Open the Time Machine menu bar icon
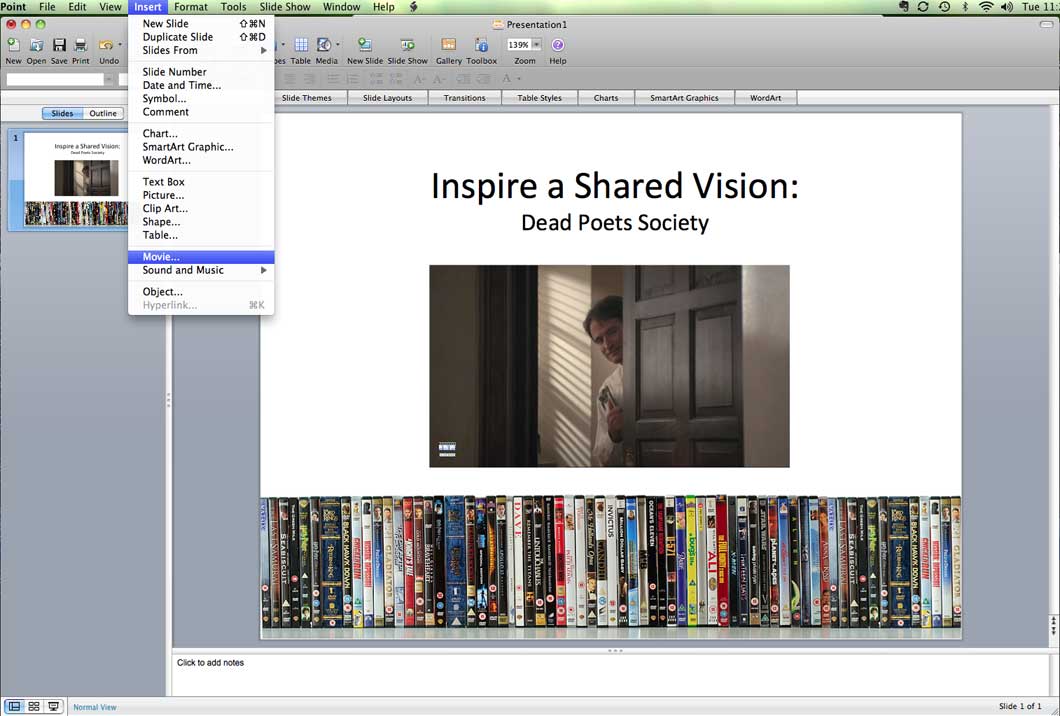1060x716 pixels. click(x=944, y=7)
